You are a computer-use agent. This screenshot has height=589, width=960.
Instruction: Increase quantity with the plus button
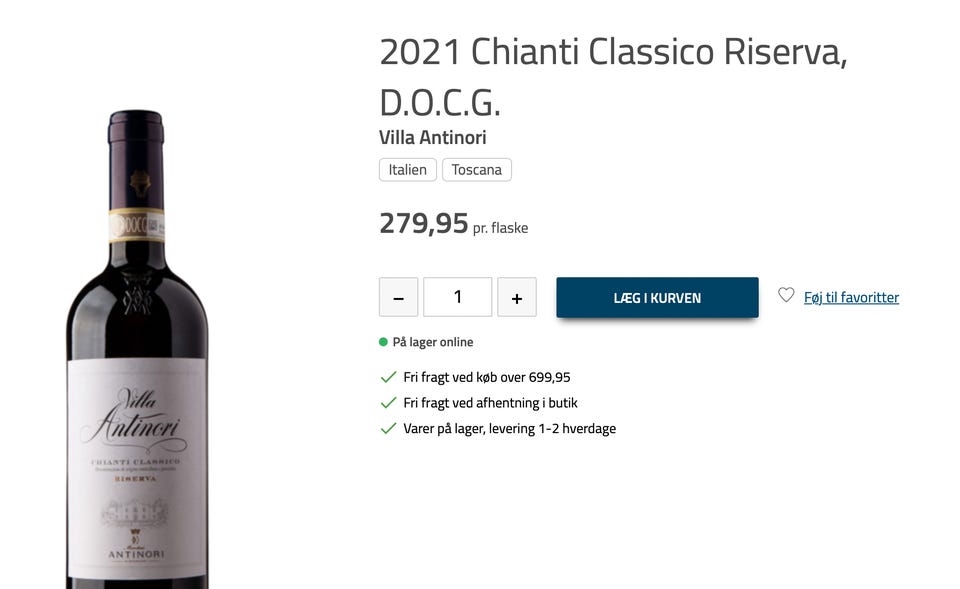517,298
